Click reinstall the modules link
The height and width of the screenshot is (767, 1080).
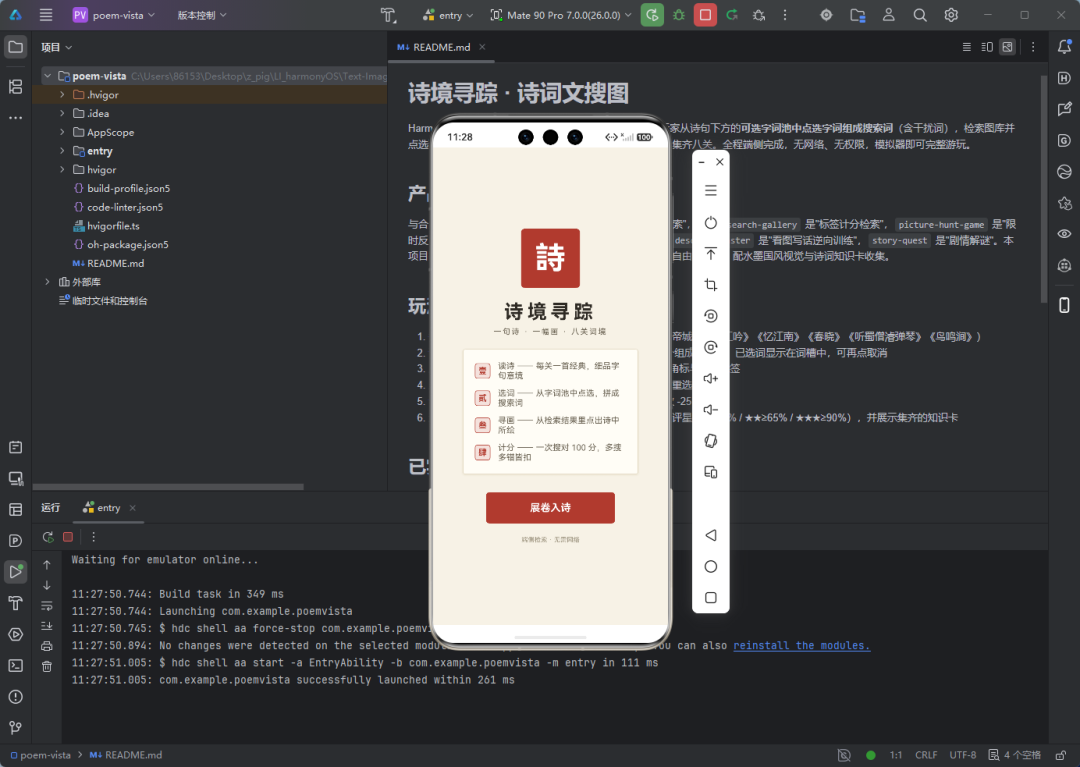802,645
